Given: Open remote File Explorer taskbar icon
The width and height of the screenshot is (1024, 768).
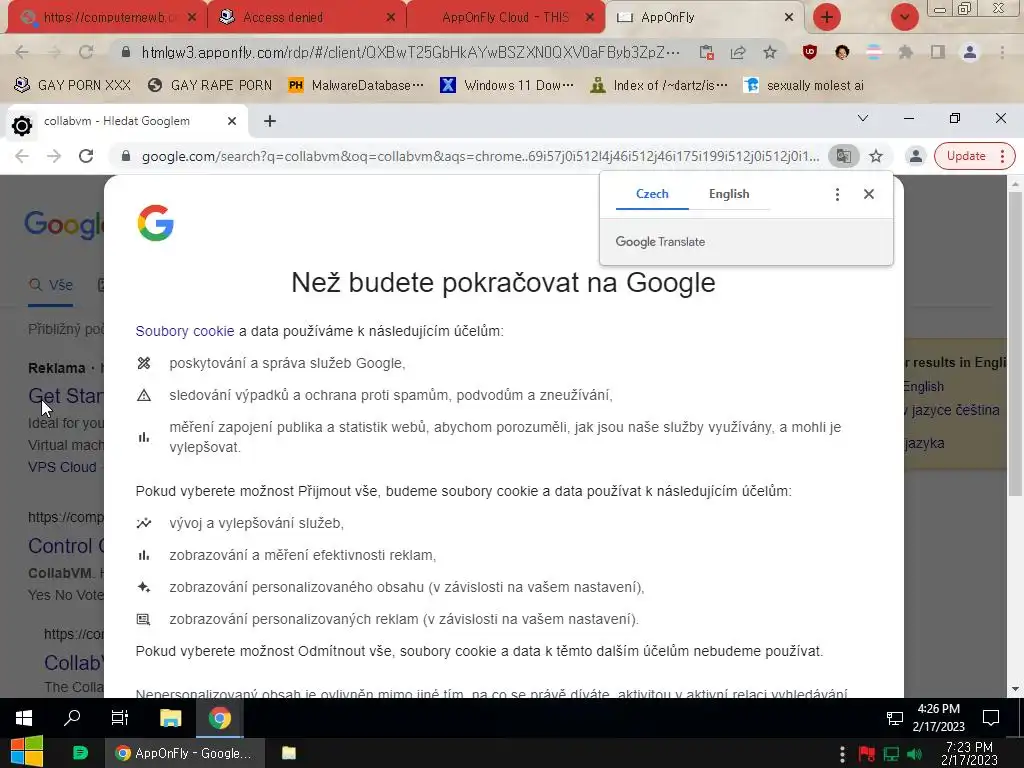Looking at the screenshot, I should (170, 718).
